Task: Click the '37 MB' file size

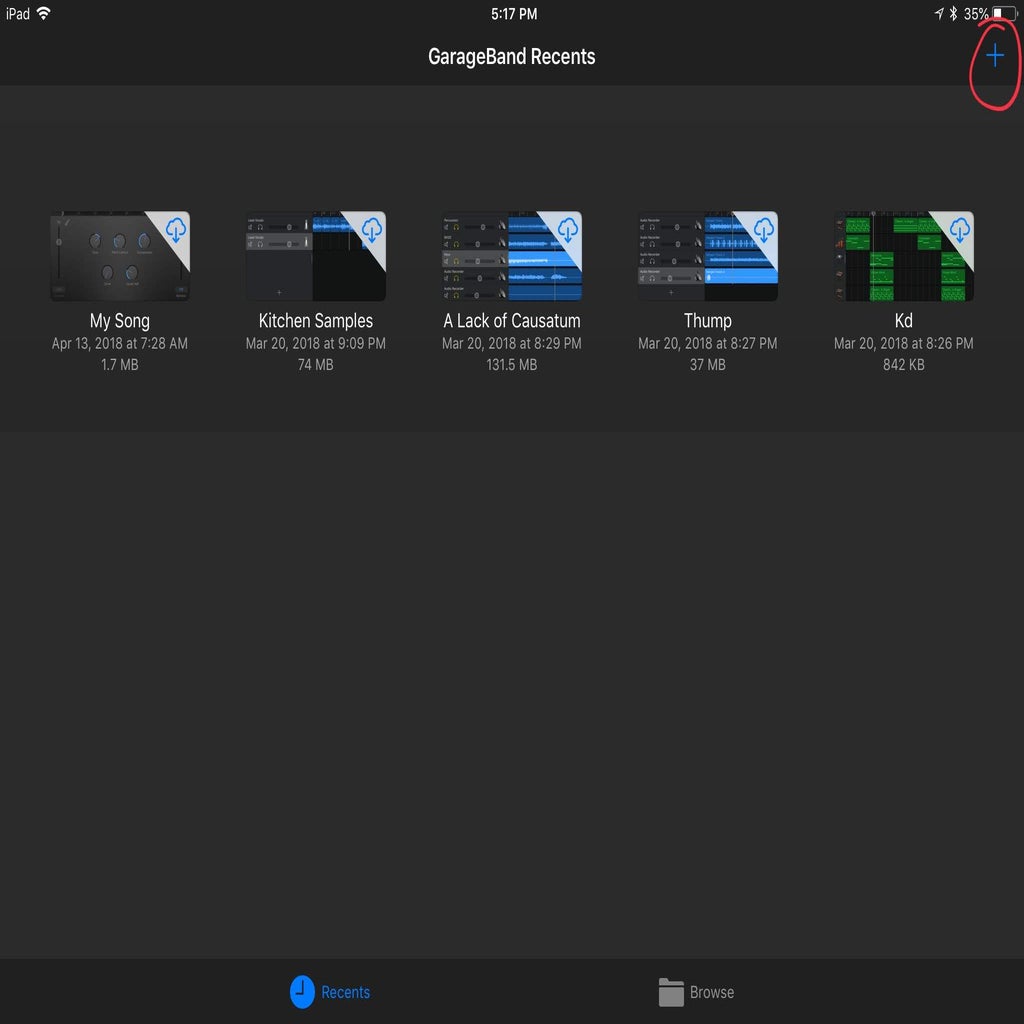Action: pos(707,365)
